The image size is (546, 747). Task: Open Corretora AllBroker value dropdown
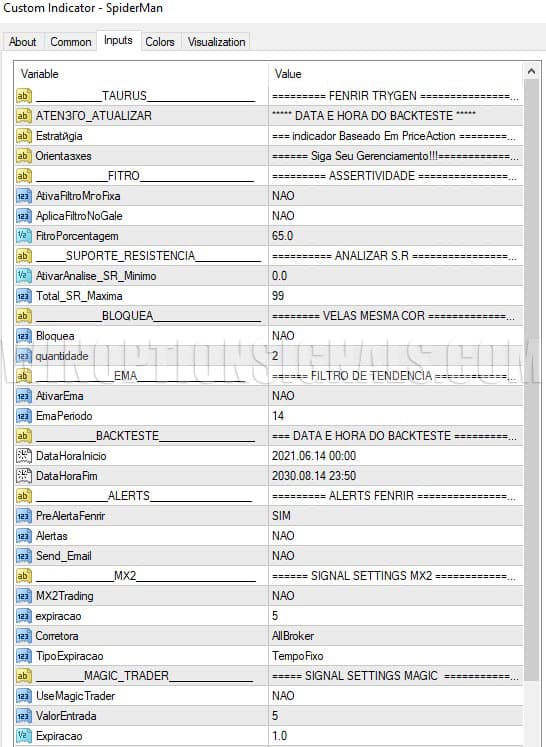(x=396, y=636)
